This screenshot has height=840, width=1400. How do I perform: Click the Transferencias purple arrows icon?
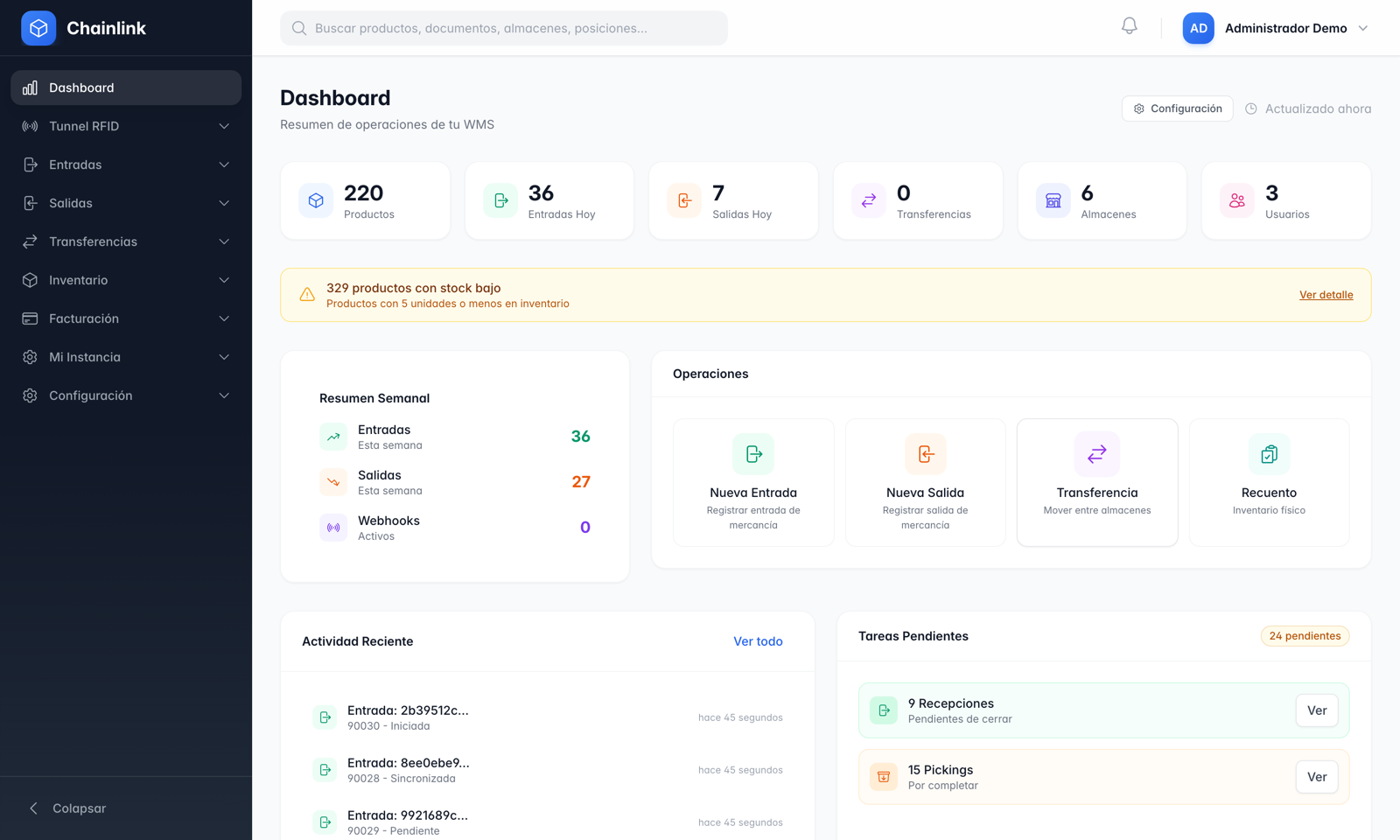[869, 200]
